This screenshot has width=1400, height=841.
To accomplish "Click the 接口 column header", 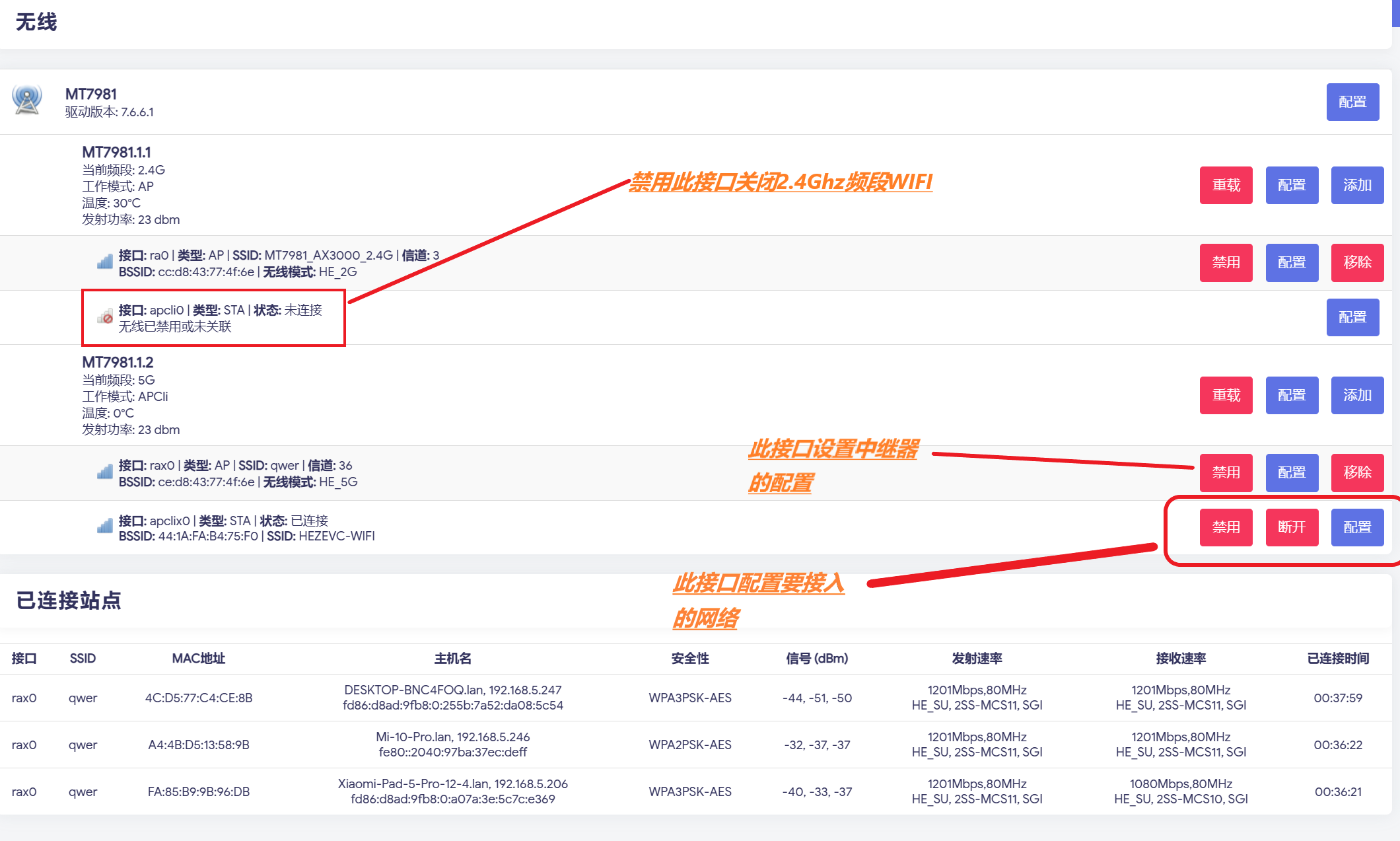I will coord(24,658).
